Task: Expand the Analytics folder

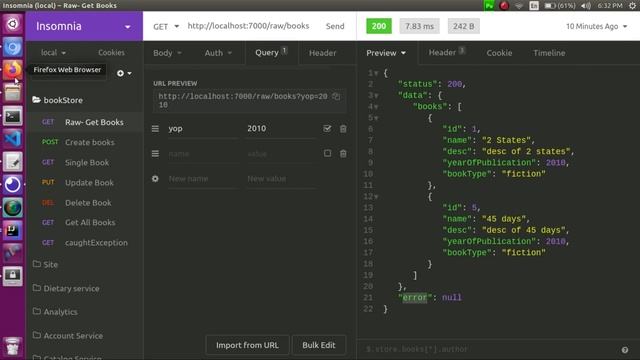Action: click(x=55, y=312)
